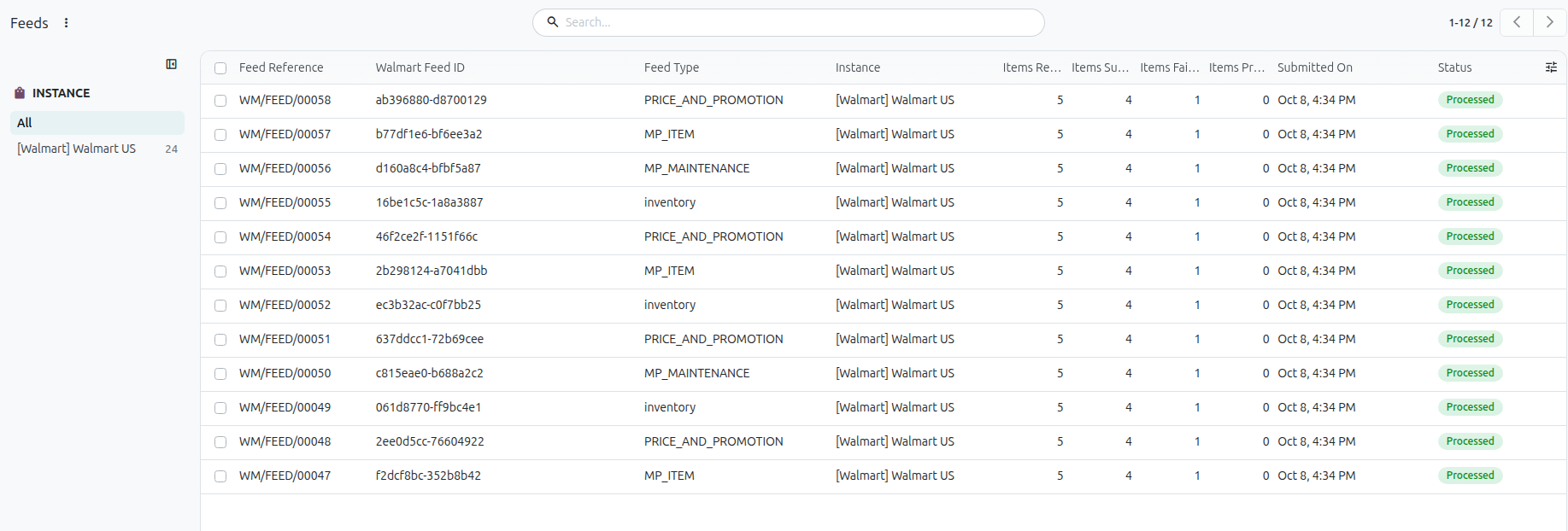Image resolution: width=1568 pixels, height=531 pixels.
Task: Sort by Status column header
Action: pos(1455,67)
